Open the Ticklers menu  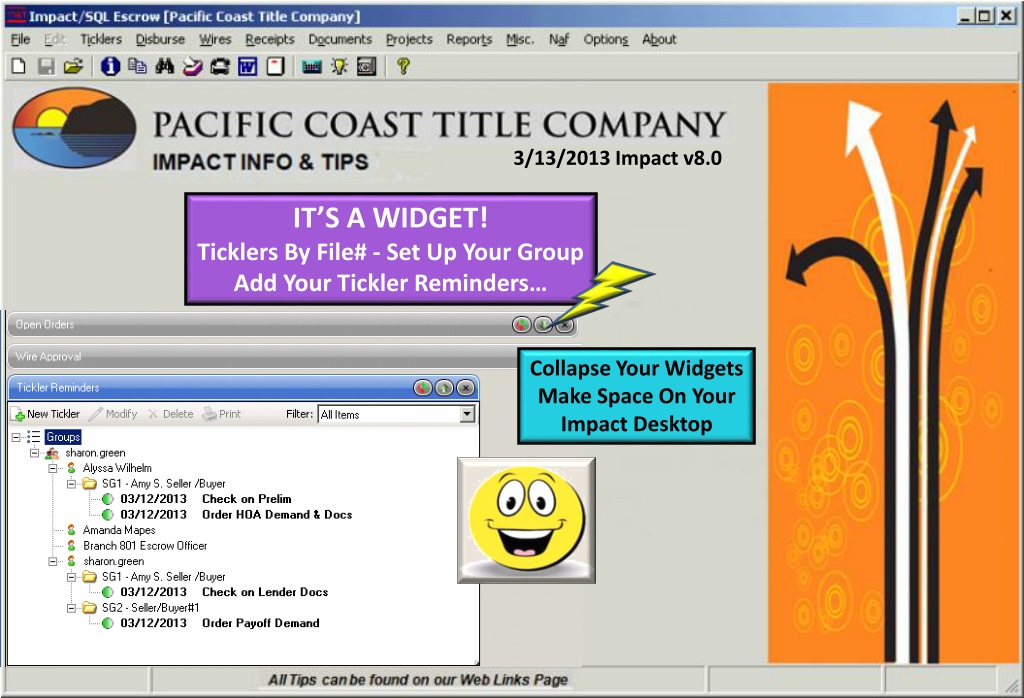pos(101,40)
